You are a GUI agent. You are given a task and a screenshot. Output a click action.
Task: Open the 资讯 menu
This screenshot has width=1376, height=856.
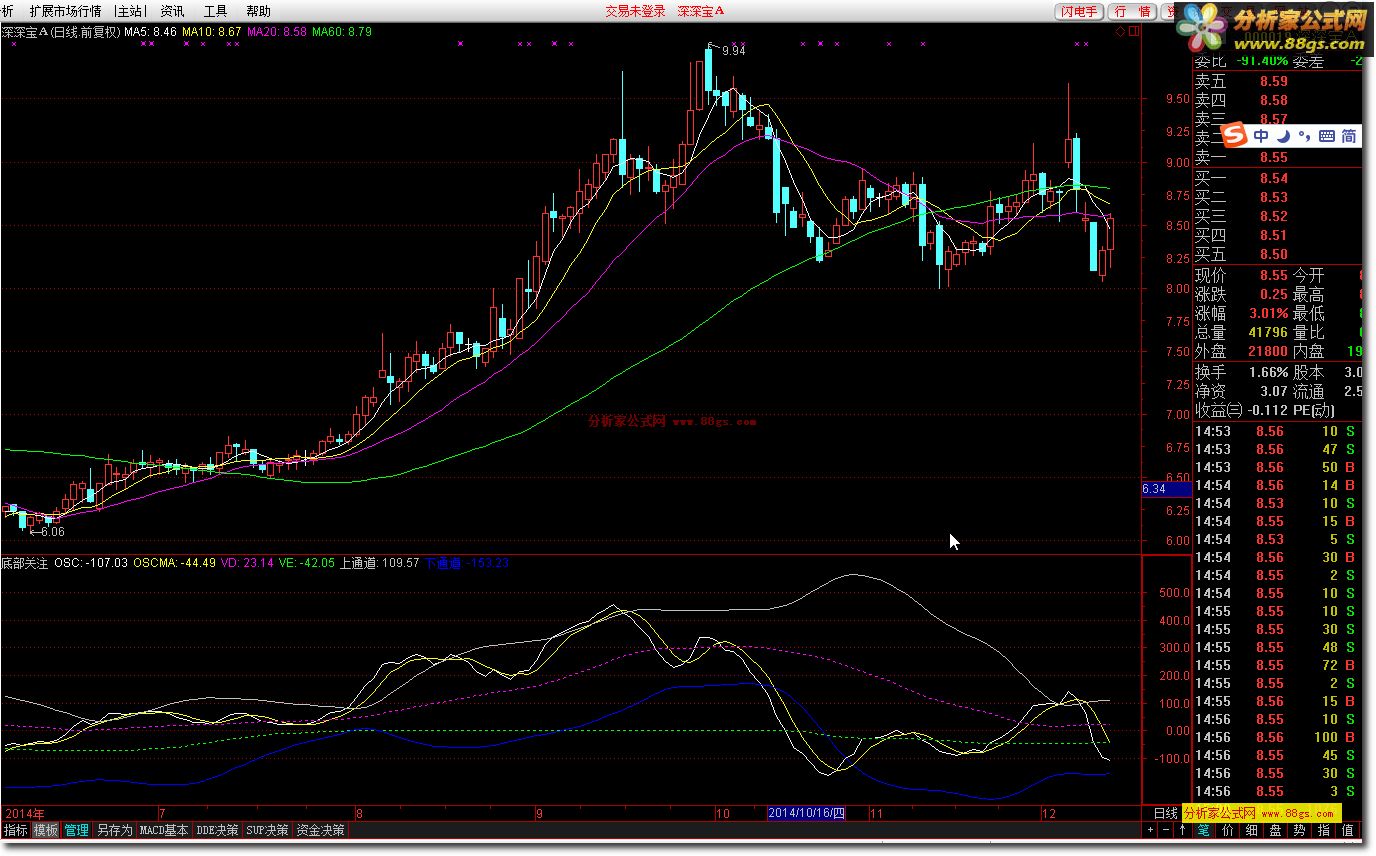click(x=172, y=11)
